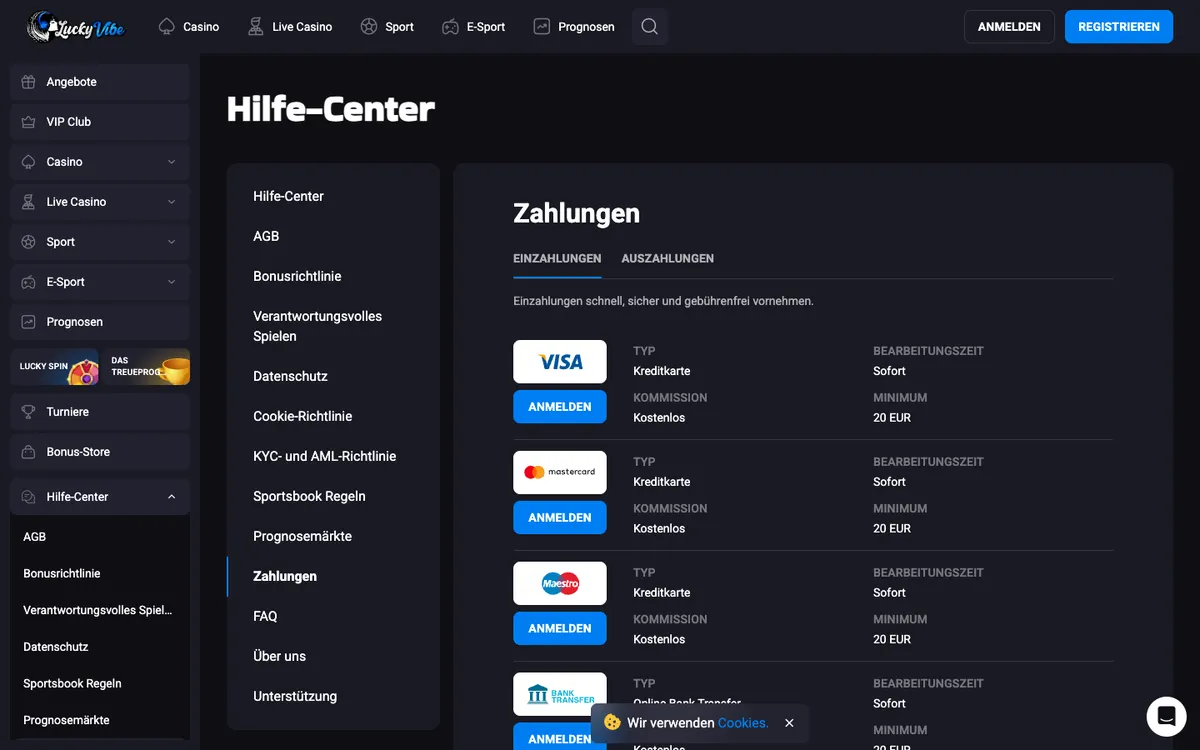Screen dimensions: 1200x750
Task: Click the Anmelden button in the header
Action: (1009, 27)
